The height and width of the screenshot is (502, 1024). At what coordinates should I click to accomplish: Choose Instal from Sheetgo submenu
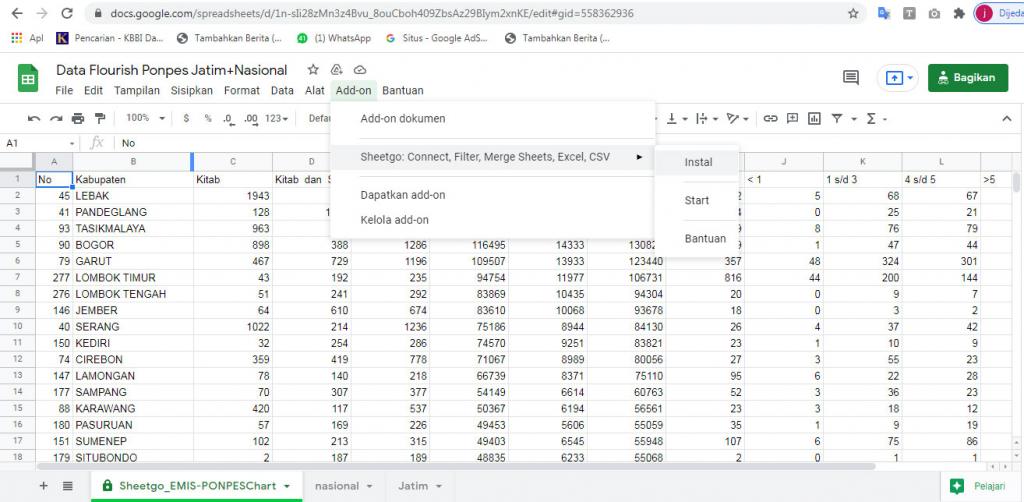[x=698, y=163]
